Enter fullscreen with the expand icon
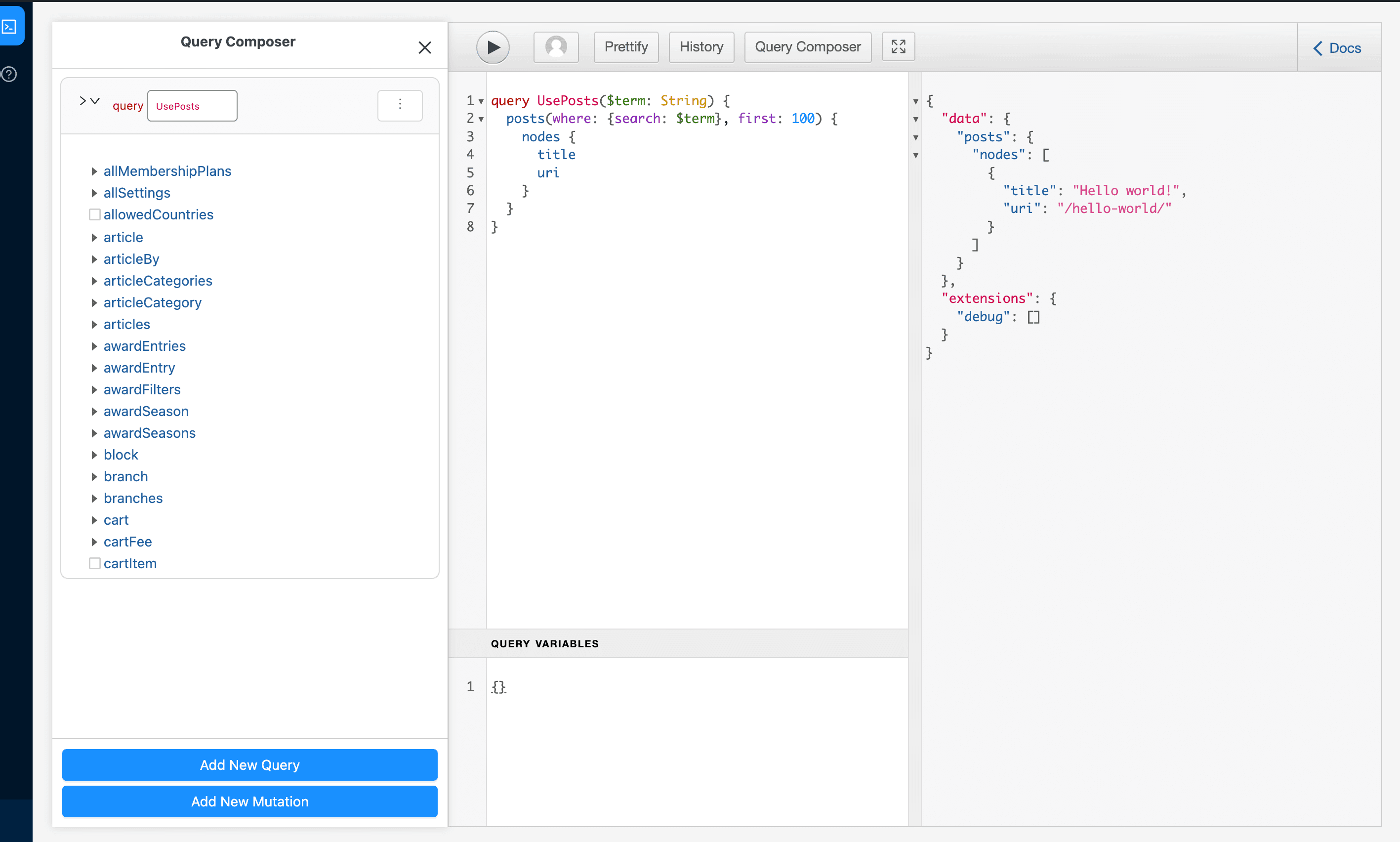1400x842 pixels. click(x=898, y=46)
